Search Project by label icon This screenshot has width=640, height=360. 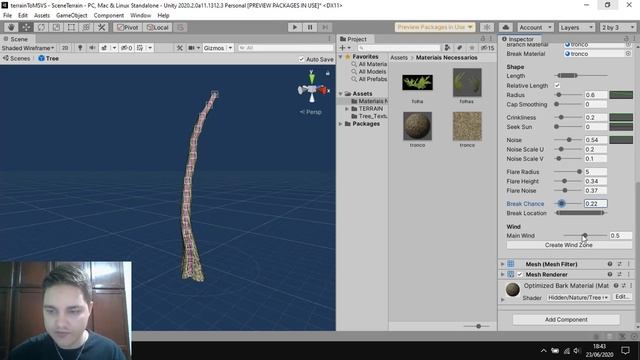[x=460, y=48]
